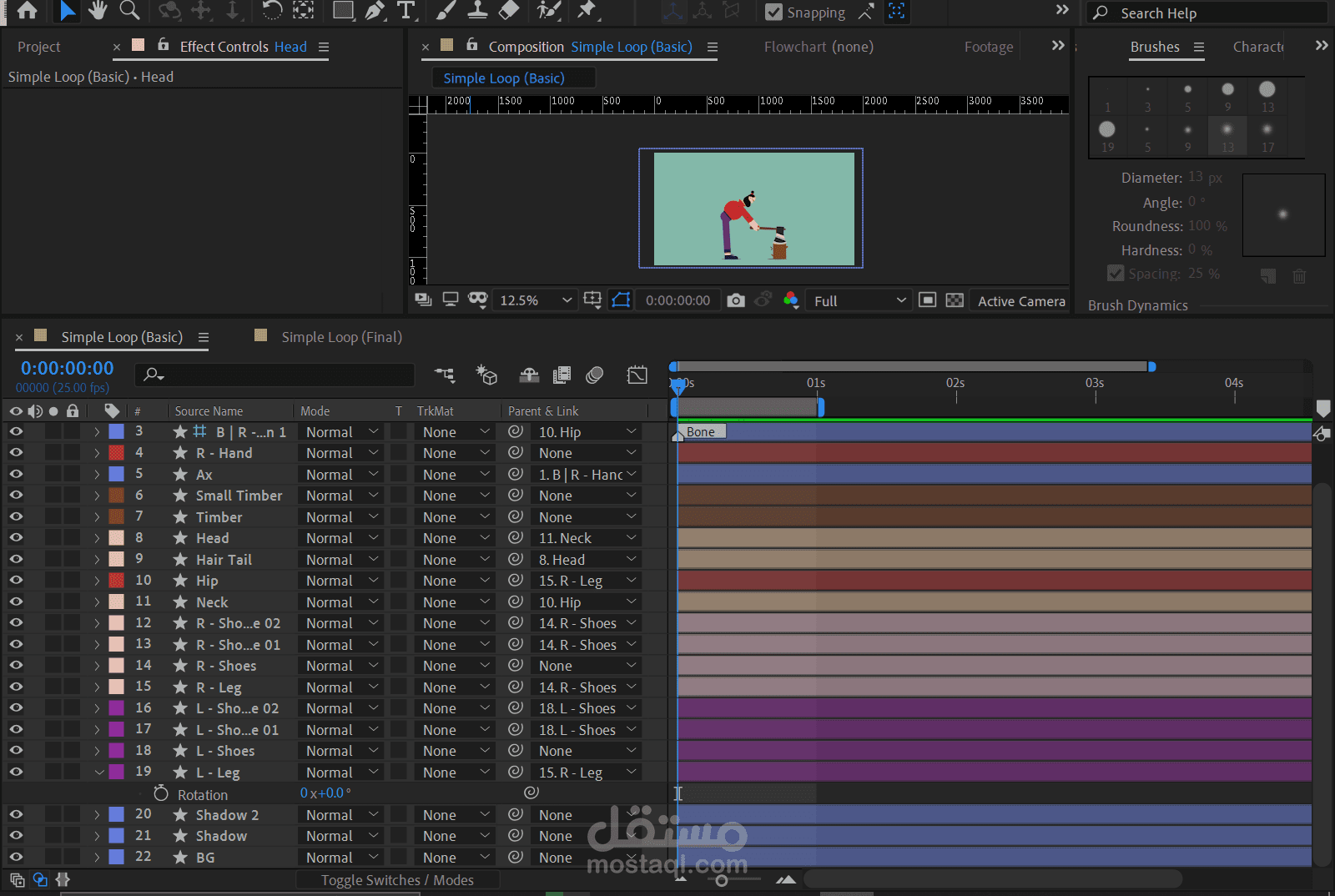Switch to the Project tab
1335x896 pixels.
tap(39, 47)
